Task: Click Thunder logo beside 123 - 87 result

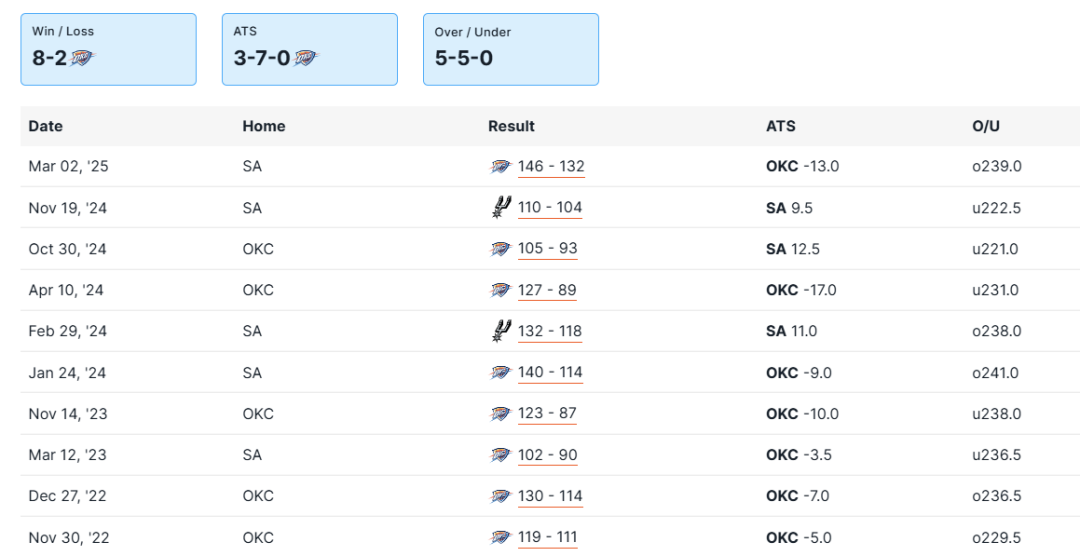Action: 501,414
